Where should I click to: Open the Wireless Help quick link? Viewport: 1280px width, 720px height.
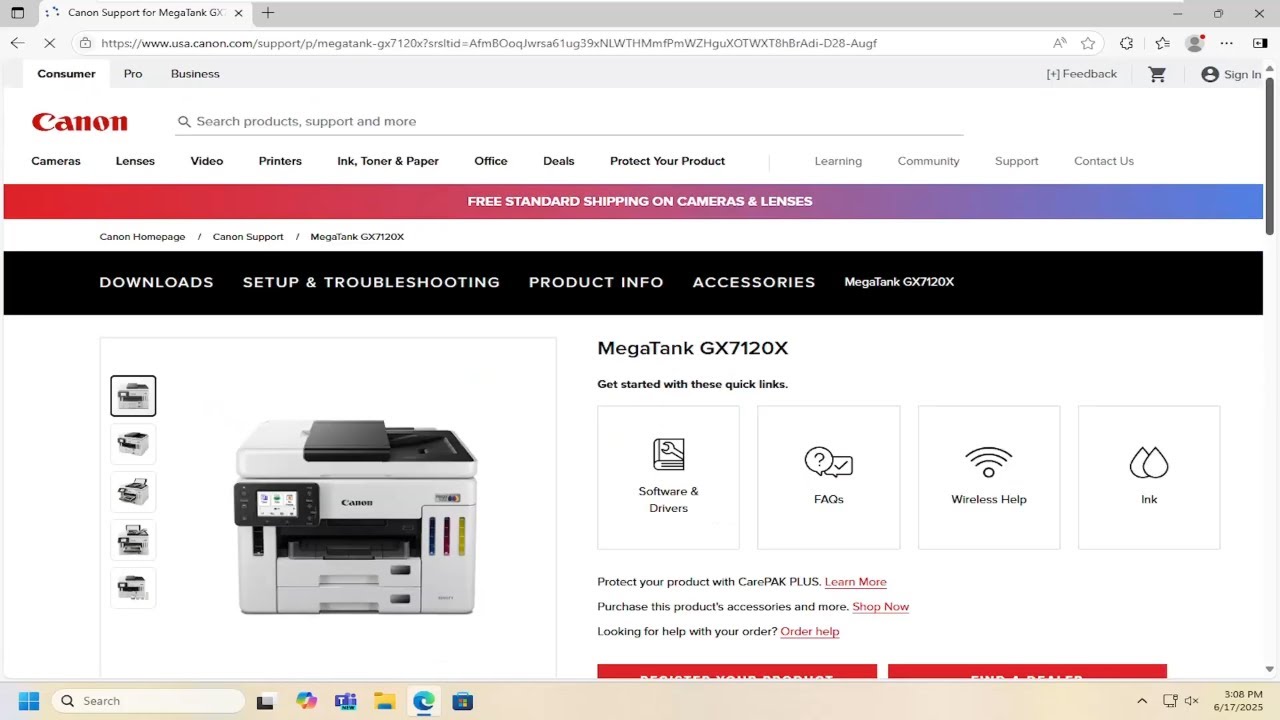989,477
